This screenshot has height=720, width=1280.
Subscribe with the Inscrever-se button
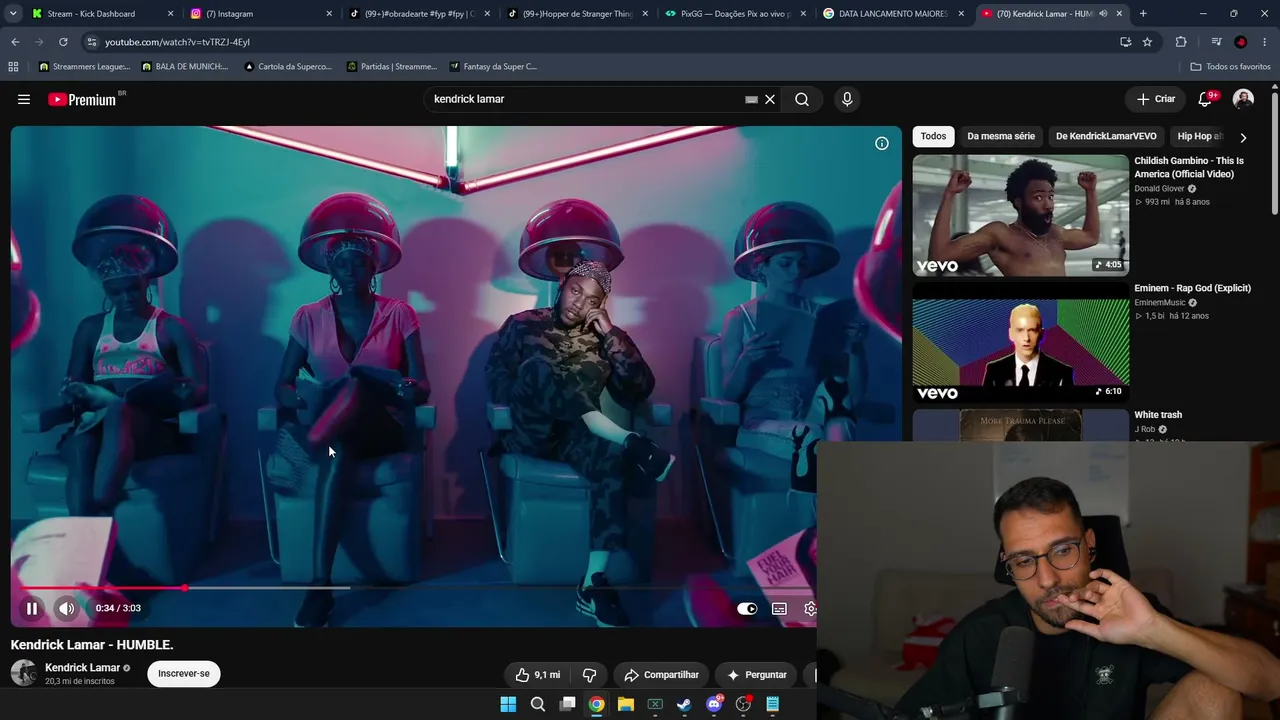(x=184, y=673)
